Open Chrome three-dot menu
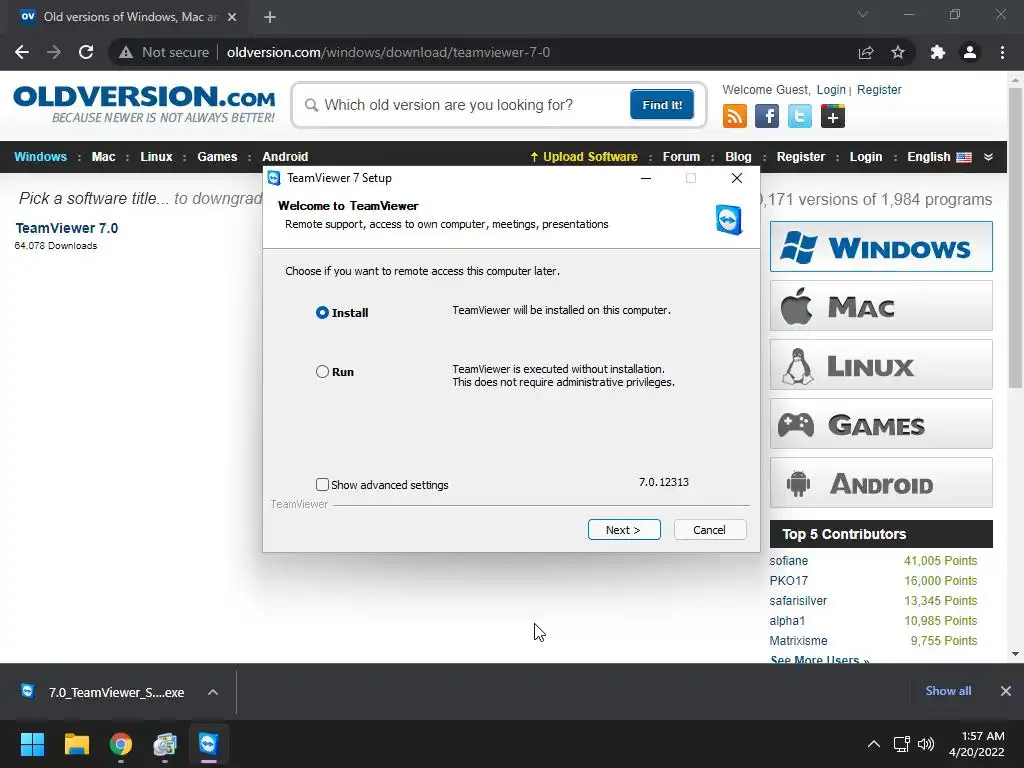The image size is (1024, 768). (x=1002, y=52)
